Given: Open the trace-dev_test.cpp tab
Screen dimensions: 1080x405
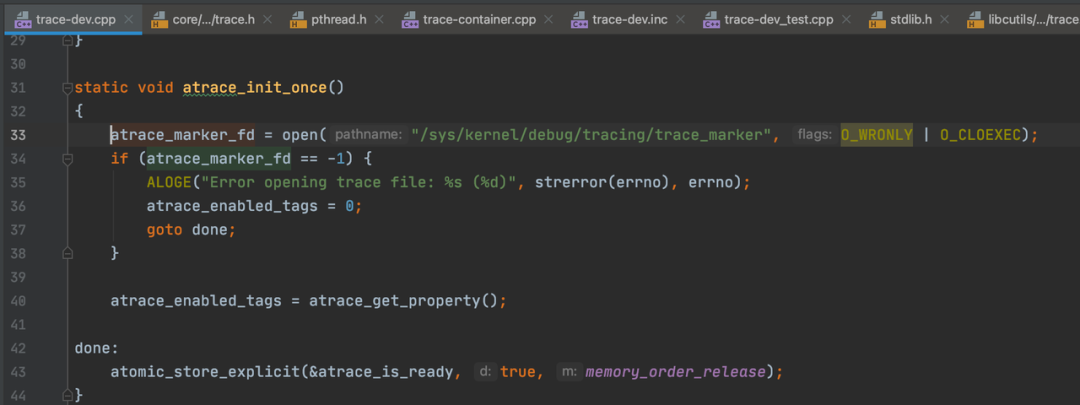Looking at the screenshot, I should pyautogui.click(x=778, y=19).
